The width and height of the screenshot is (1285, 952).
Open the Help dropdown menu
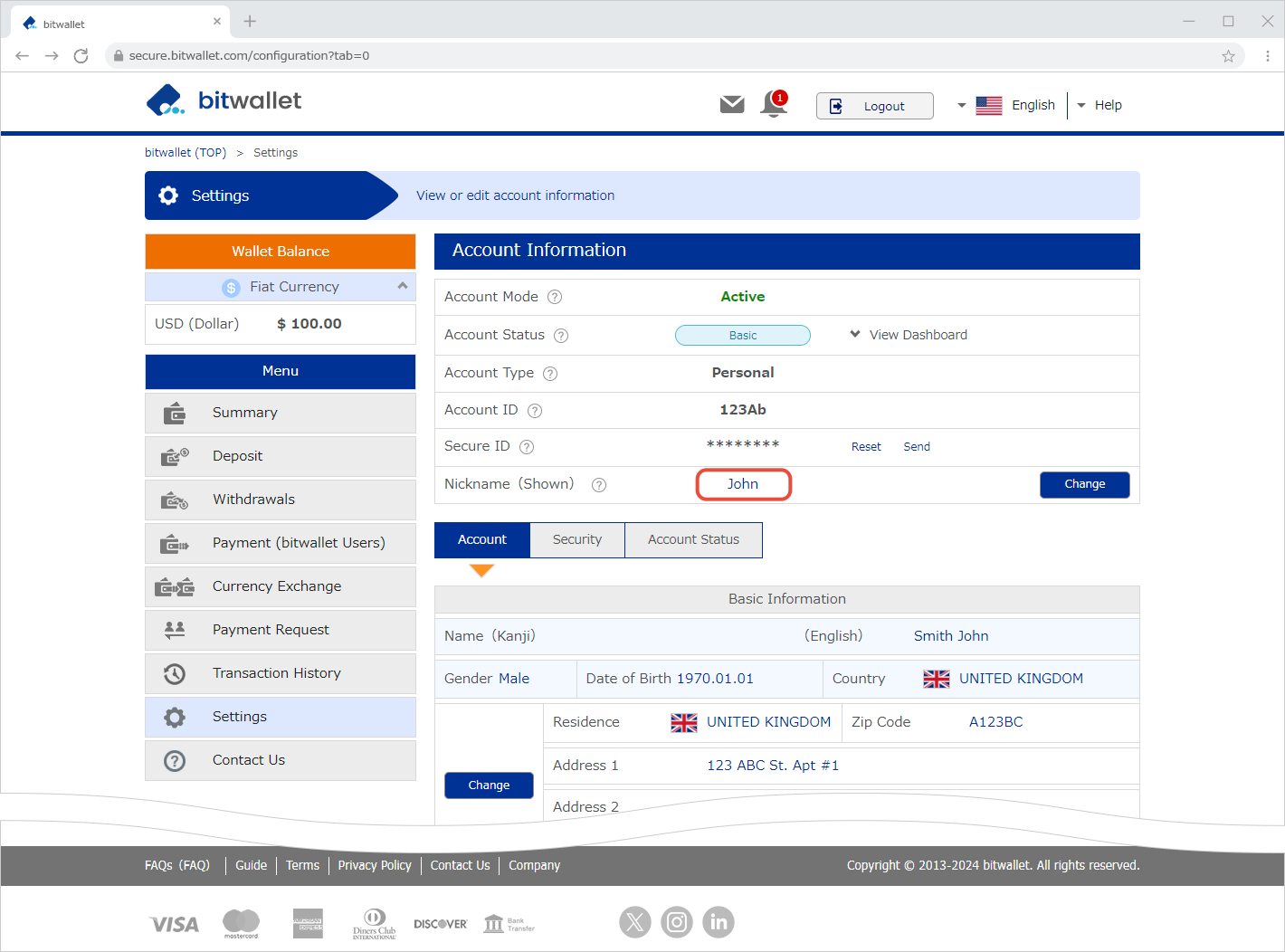(1099, 105)
